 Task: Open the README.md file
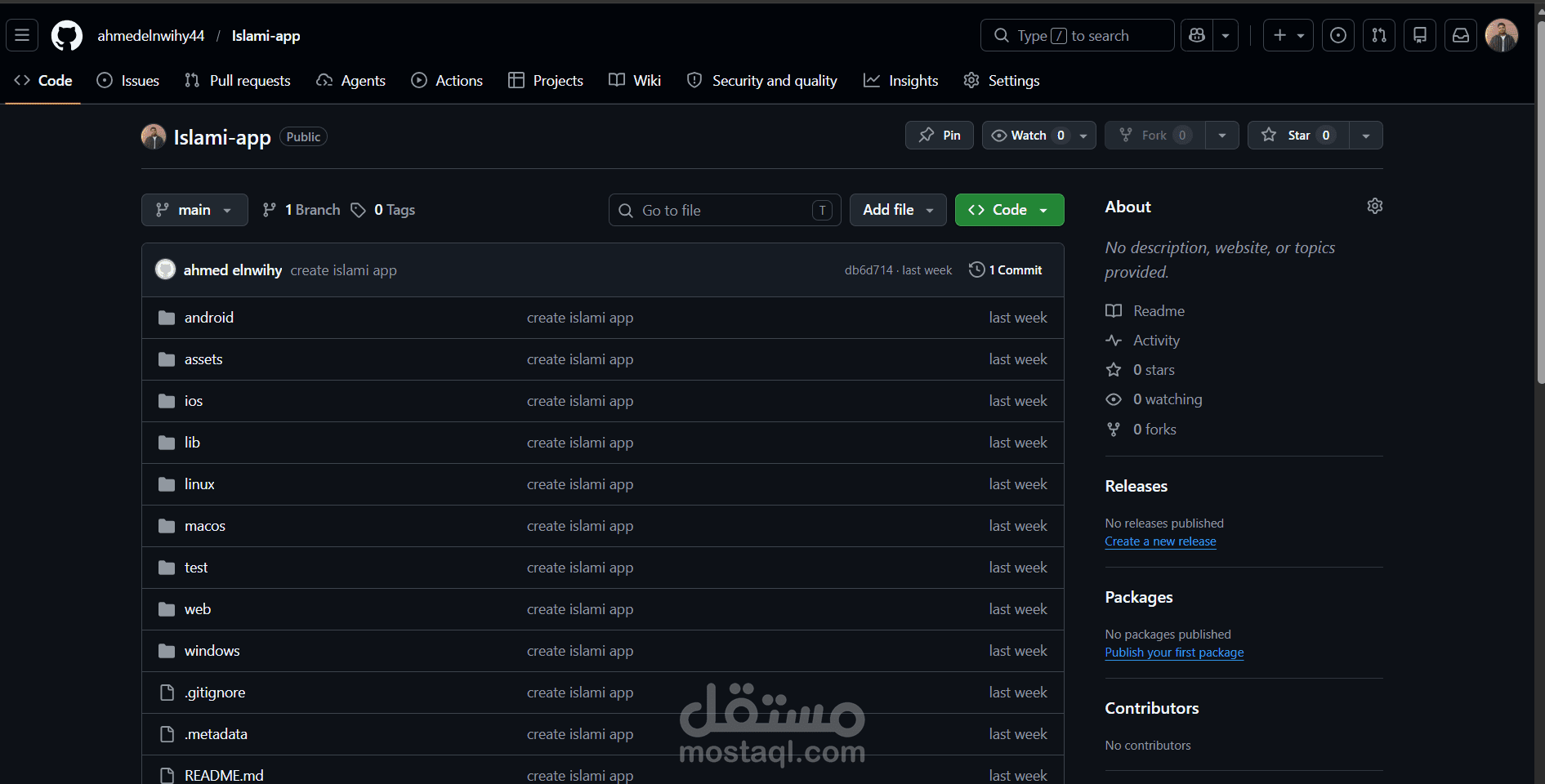pyautogui.click(x=224, y=776)
